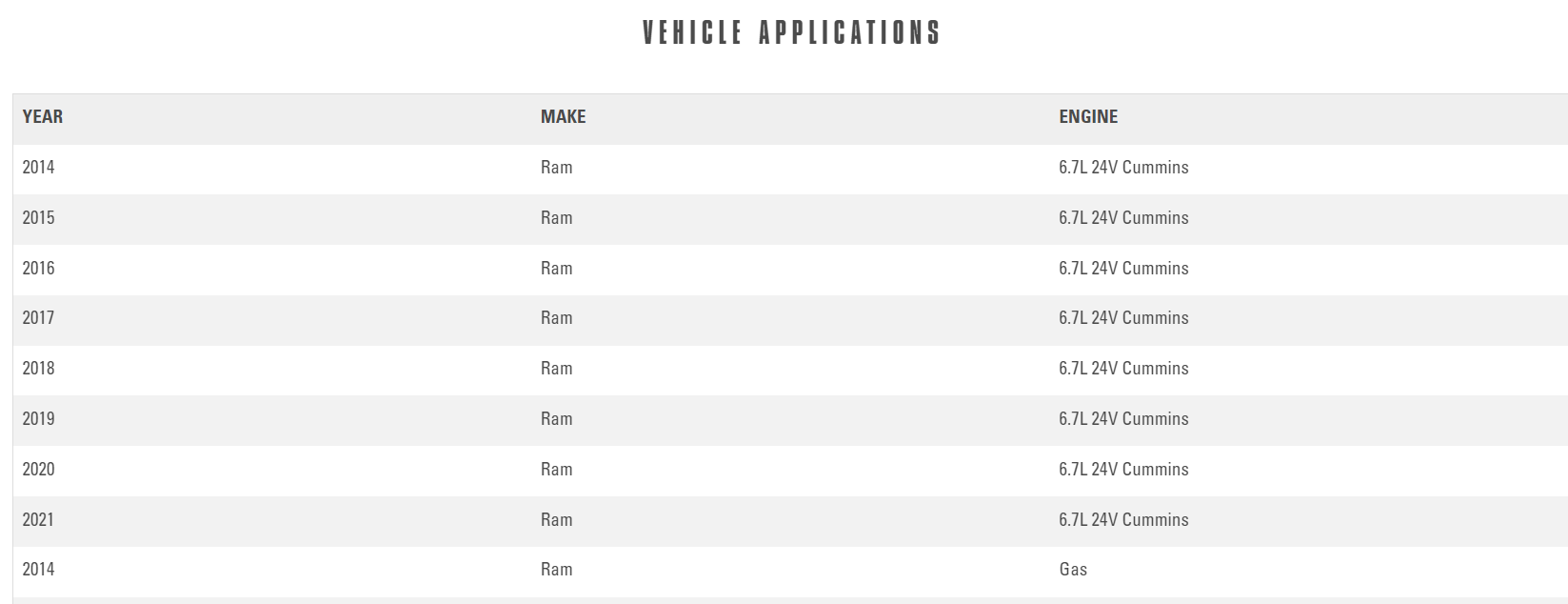
Task: Select the 2016 row's 6.7L 24V Cummins
Action: (x=1123, y=269)
